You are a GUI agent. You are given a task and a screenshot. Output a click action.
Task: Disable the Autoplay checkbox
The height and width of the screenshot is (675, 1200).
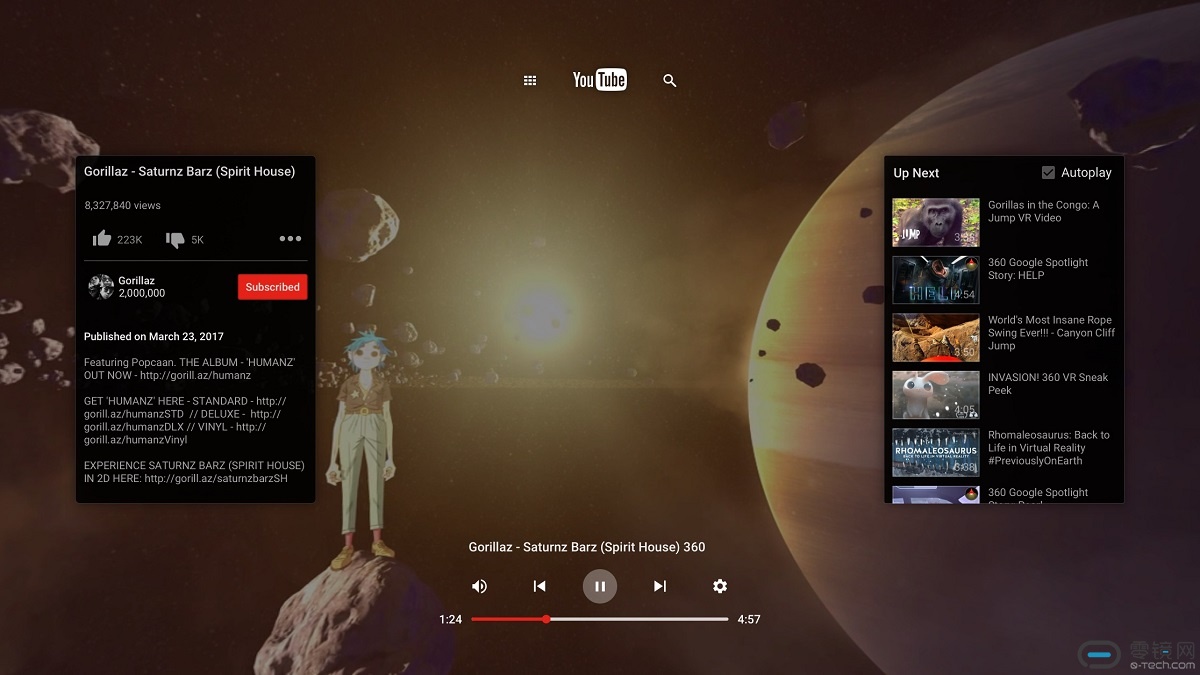[1048, 173]
